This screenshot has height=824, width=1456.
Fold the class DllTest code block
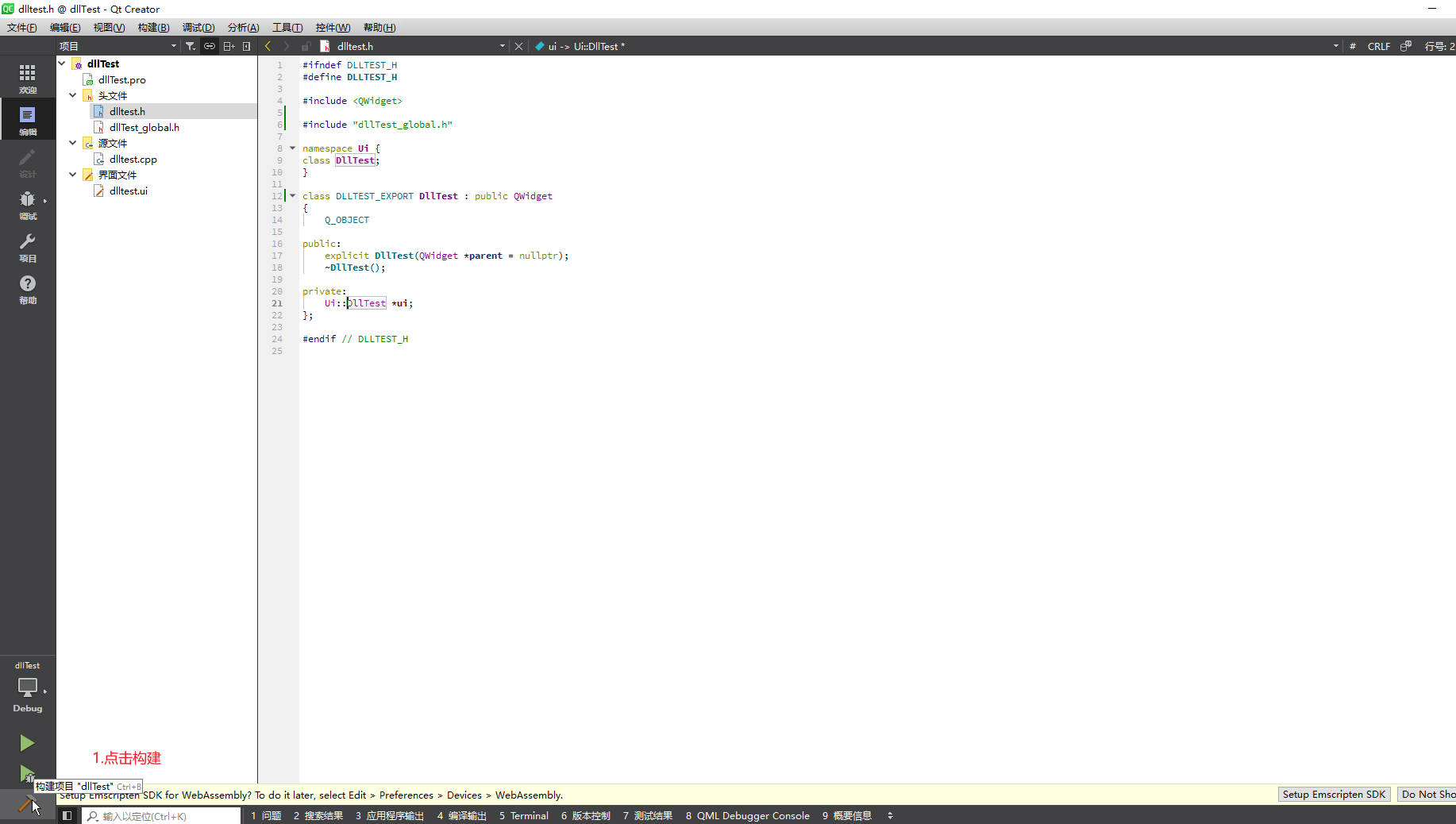pos(292,196)
